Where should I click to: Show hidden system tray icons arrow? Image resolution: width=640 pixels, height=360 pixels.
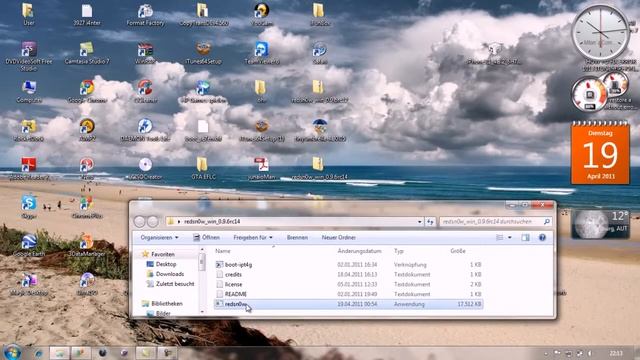(546, 353)
